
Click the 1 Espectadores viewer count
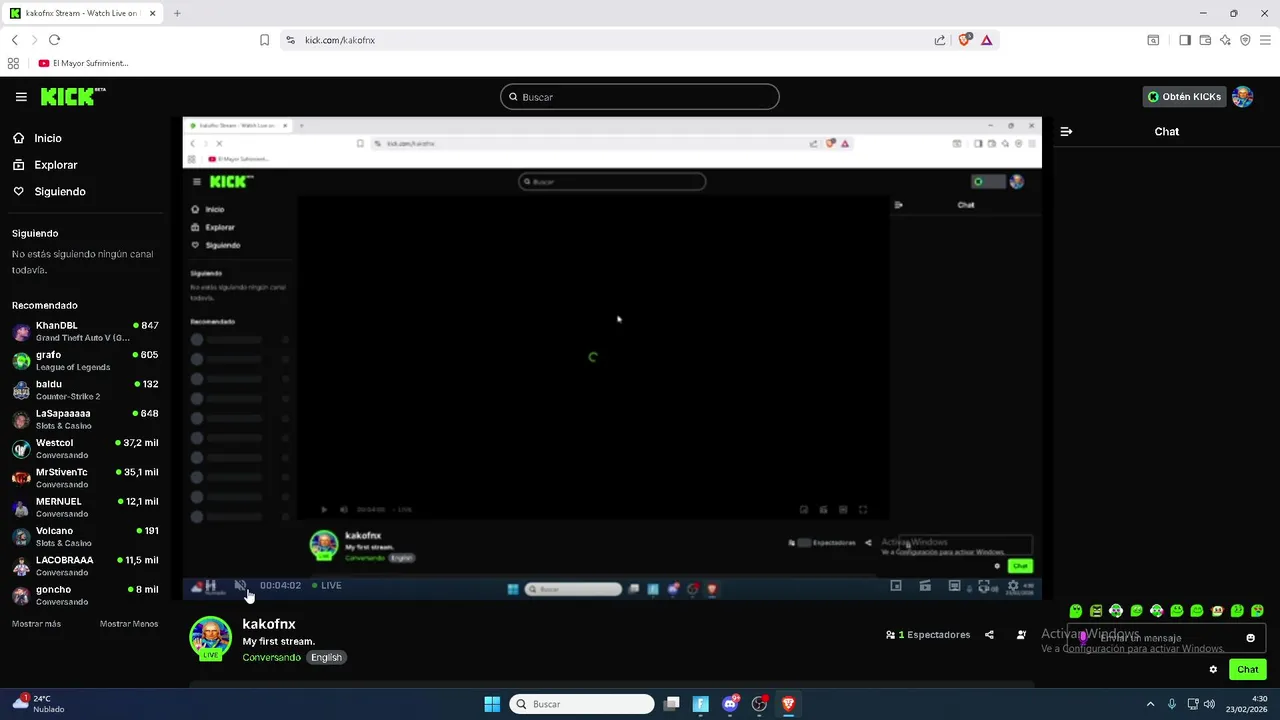(928, 635)
